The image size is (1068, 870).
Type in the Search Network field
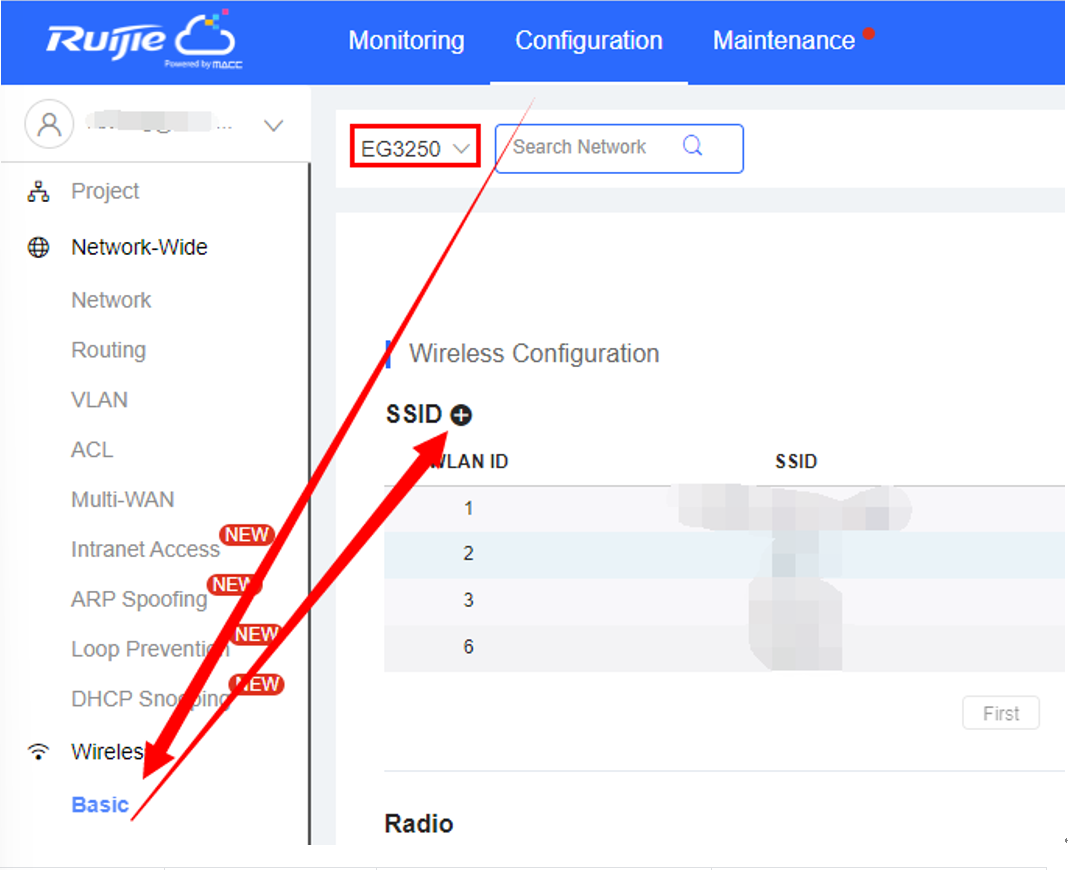tap(590, 148)
